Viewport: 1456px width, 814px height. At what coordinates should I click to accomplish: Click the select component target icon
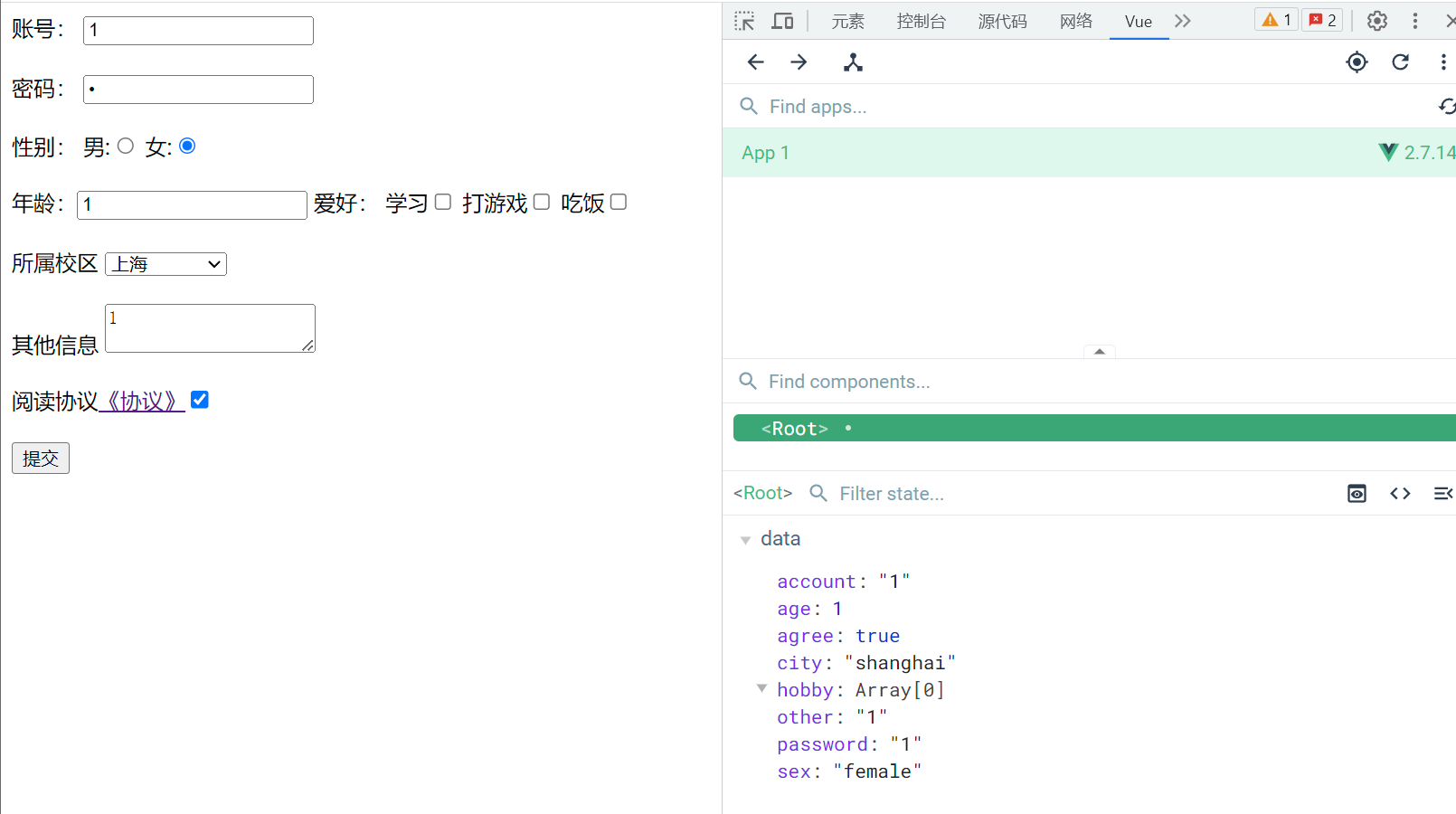(x=1357, y=62)
